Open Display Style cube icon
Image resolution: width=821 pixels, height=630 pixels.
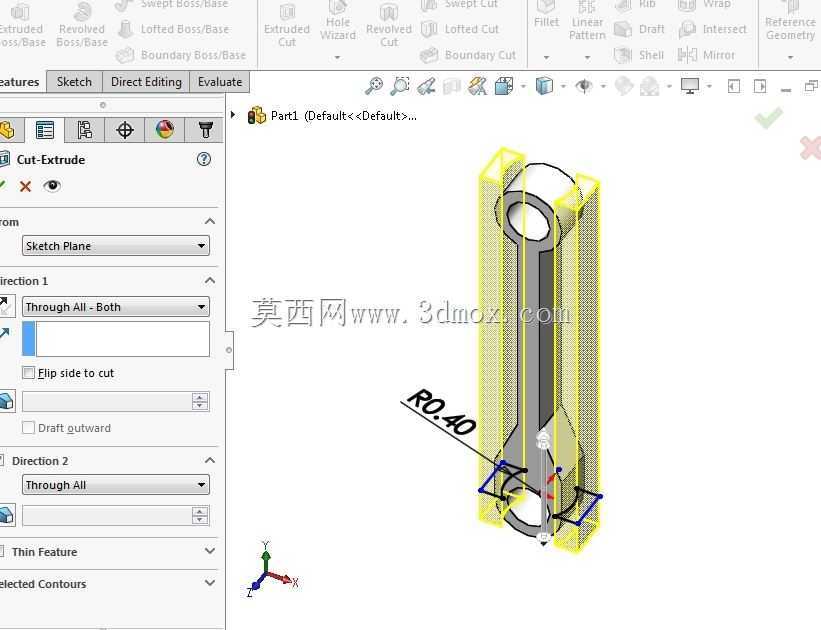pos(544,86)
